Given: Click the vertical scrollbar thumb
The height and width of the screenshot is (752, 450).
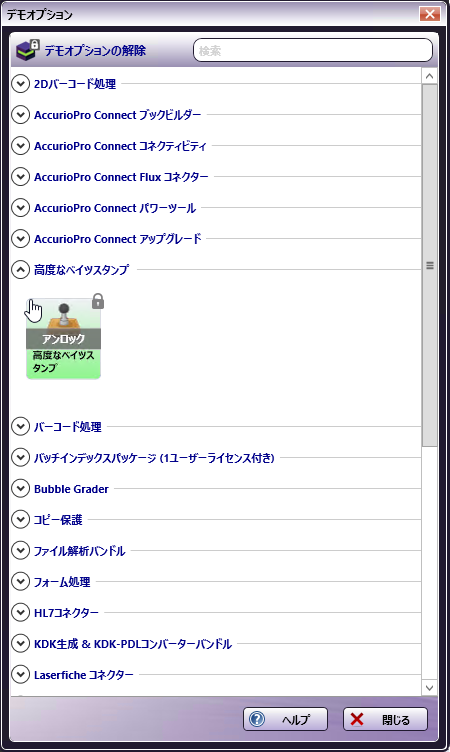Looking at the screenshot, I should pos(429,265).
